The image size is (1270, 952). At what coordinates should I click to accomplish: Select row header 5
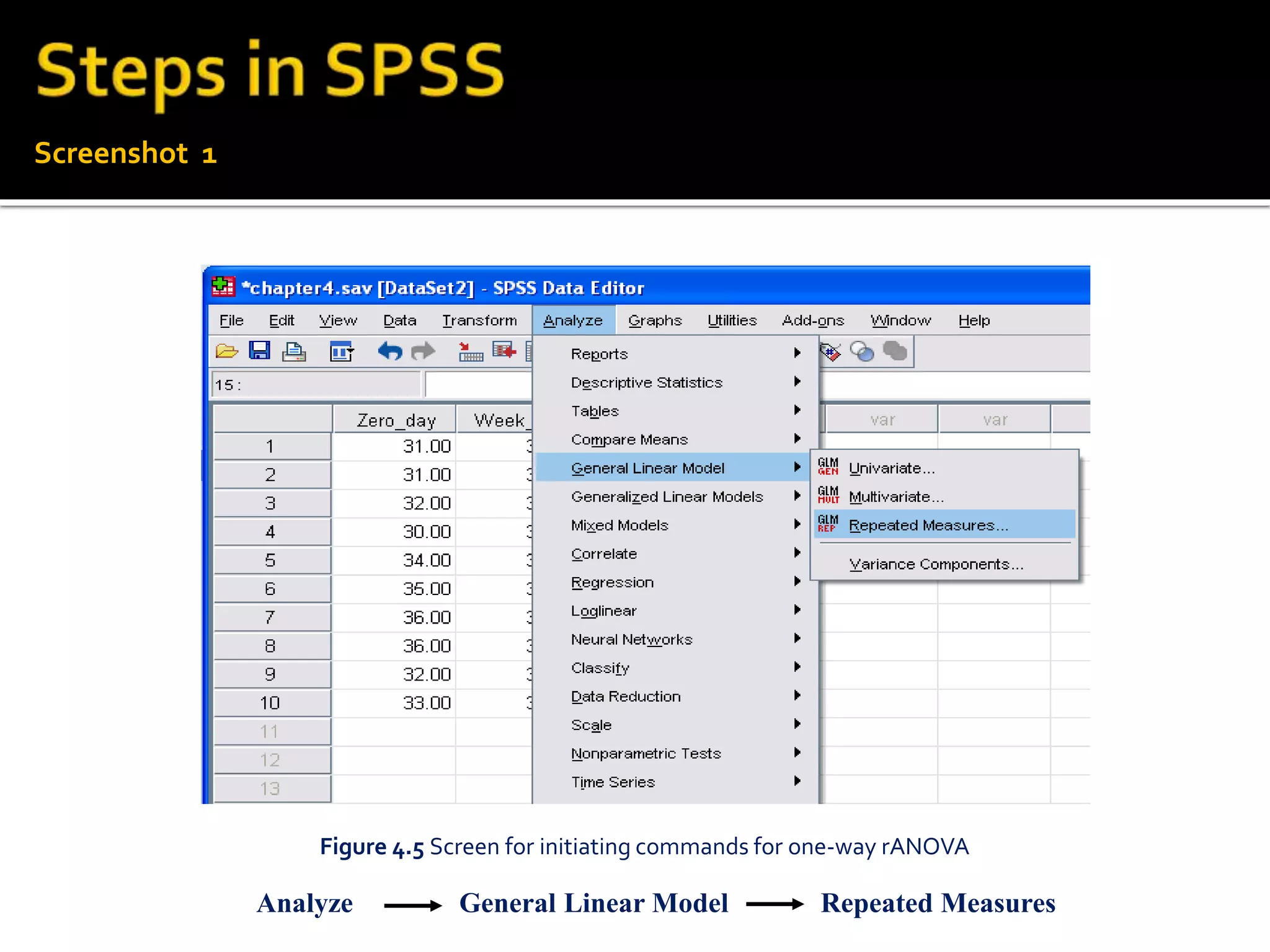point(272,560)
